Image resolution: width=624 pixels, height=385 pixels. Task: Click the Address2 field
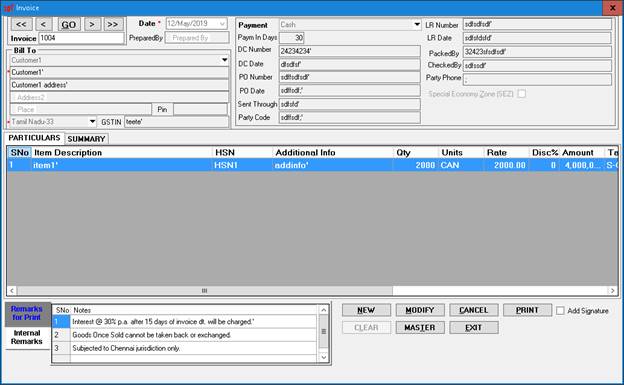tap(119, 97)
